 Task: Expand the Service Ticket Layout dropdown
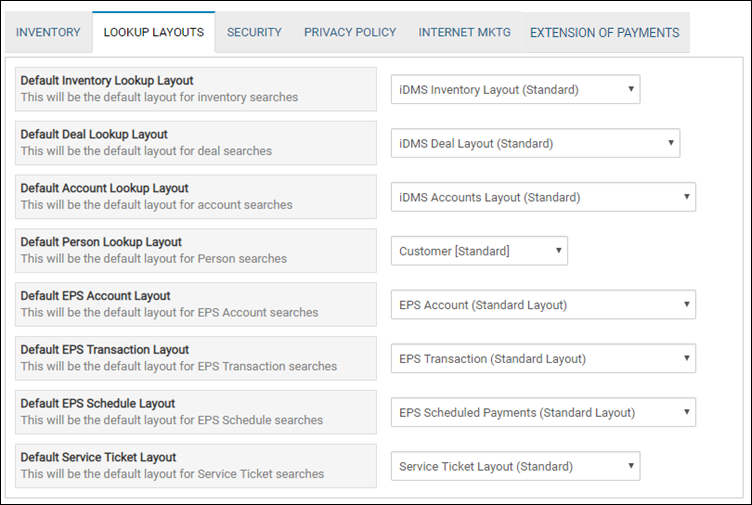pos(516,466)
